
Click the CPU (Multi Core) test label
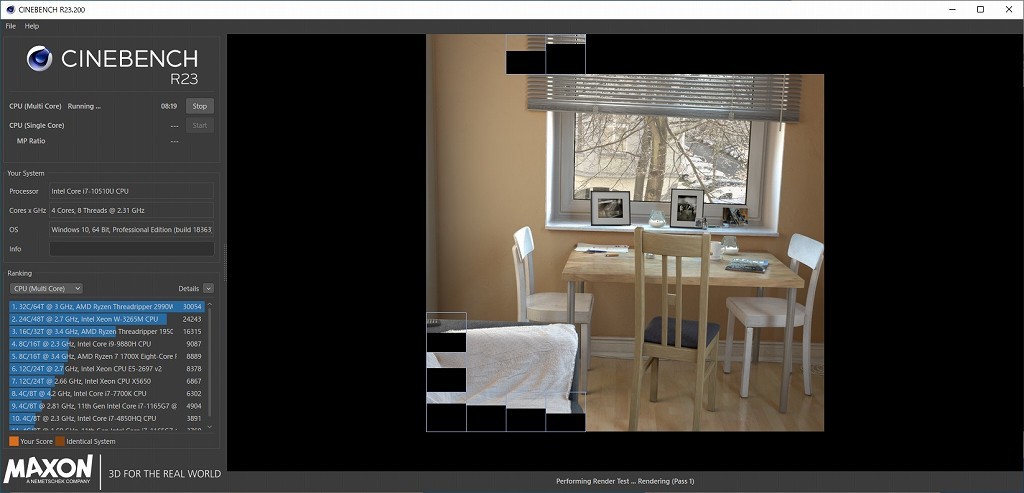pos(35,106)
